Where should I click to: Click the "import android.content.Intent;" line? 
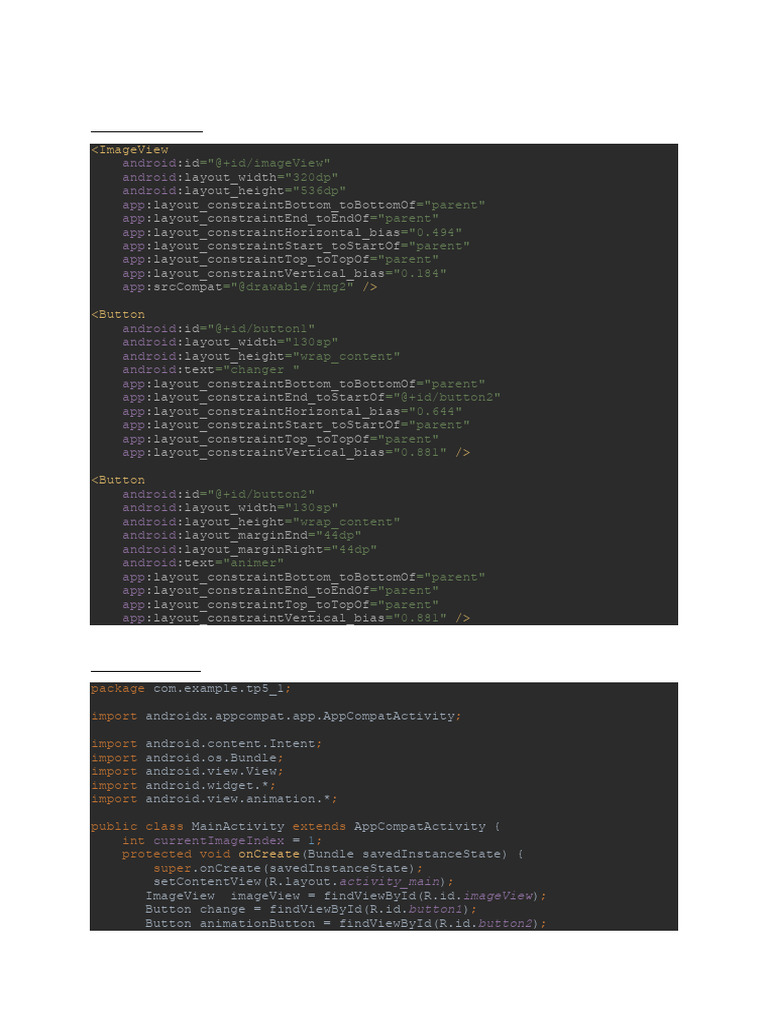click(x=206, y=744)
